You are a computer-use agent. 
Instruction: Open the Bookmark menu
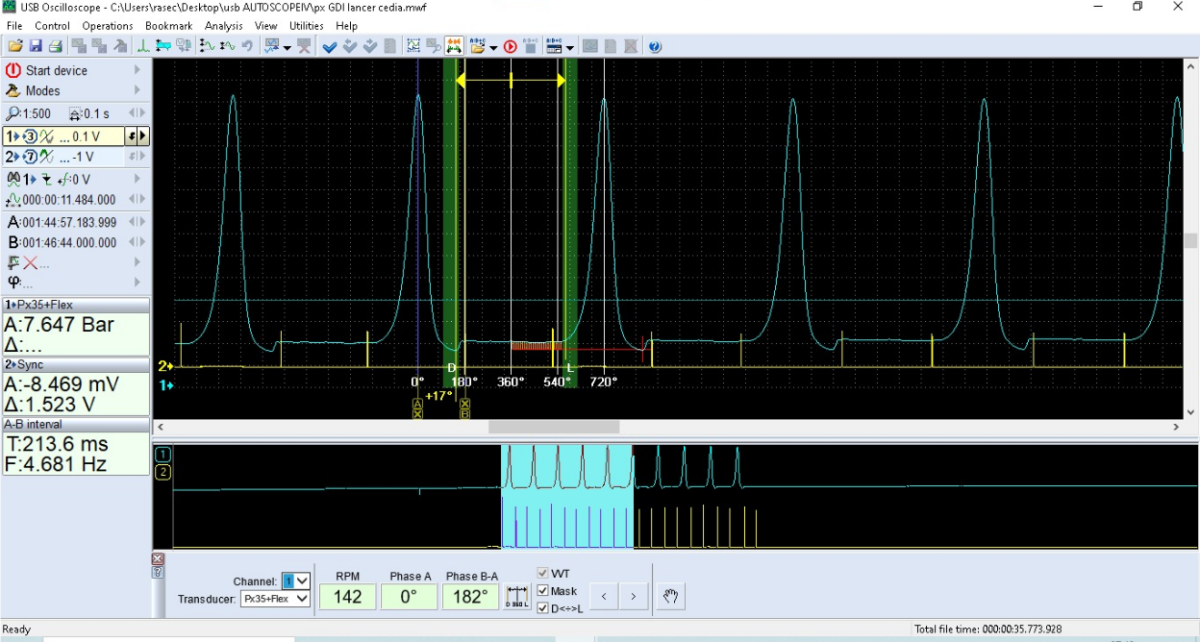point(168,26)
